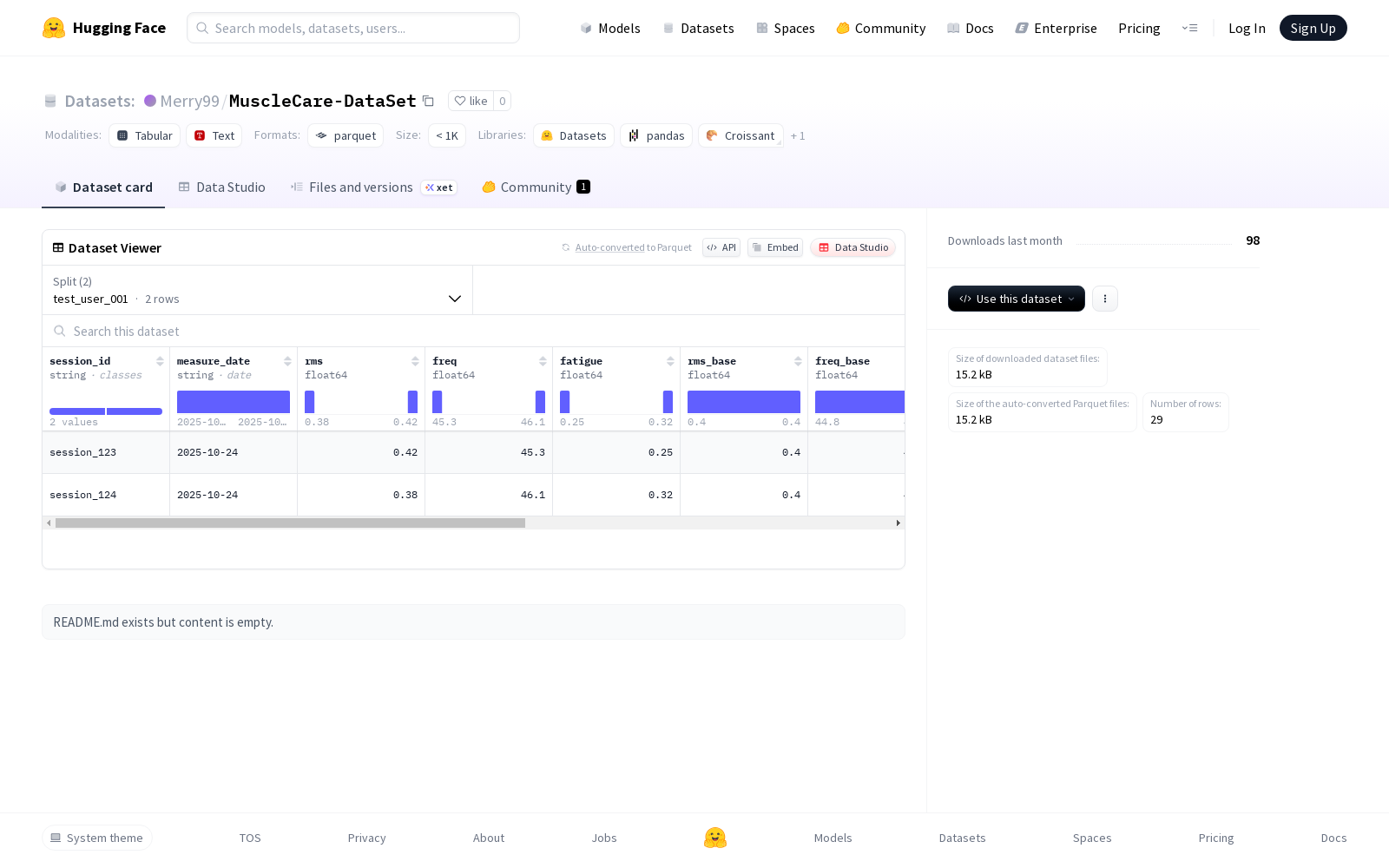Copy dataset name with the copy icon
Screen dimensions: 1389x868
tap(428, 101)
